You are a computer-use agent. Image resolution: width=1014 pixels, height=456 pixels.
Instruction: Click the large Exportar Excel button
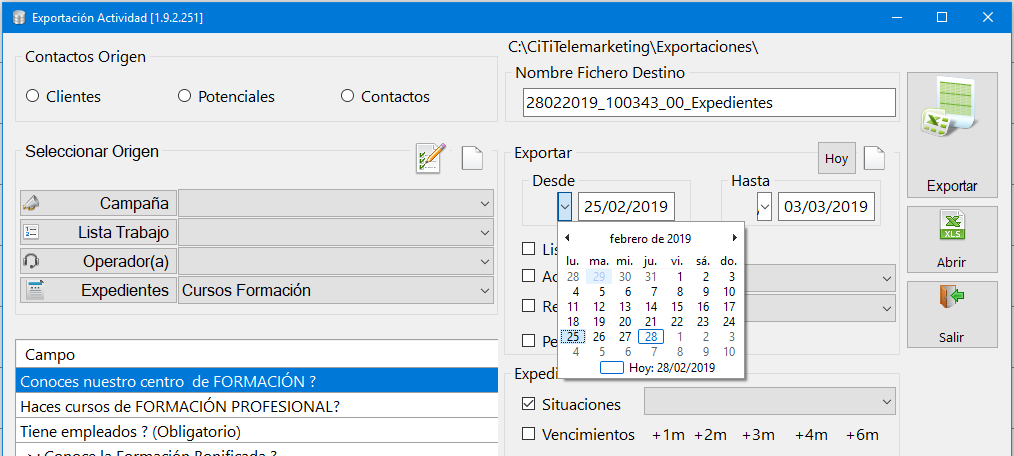point(952,135)
